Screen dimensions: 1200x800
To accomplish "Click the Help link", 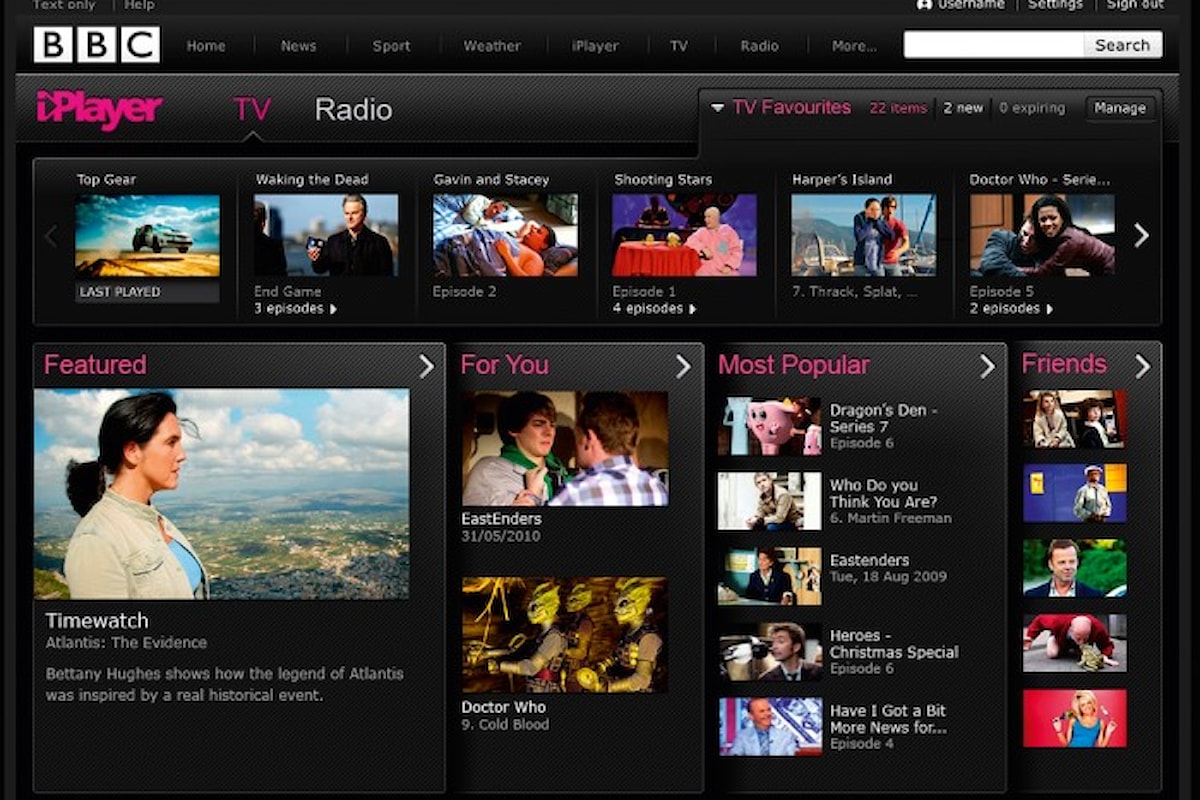I will (x=139, y=5).
